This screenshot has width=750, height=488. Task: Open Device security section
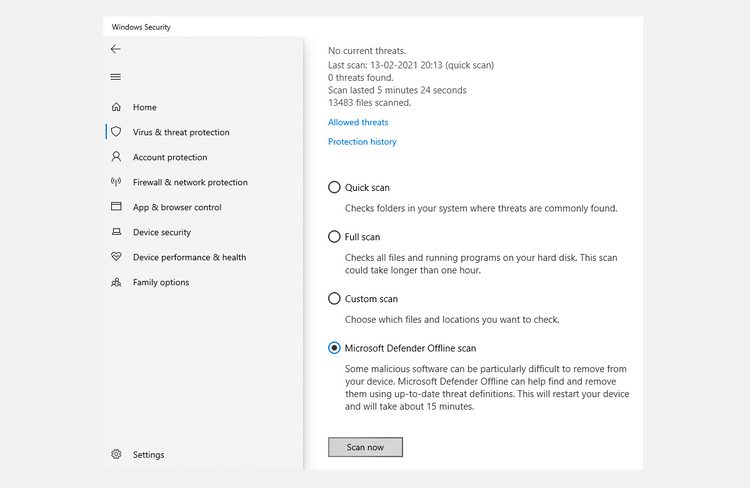(162, 232)
